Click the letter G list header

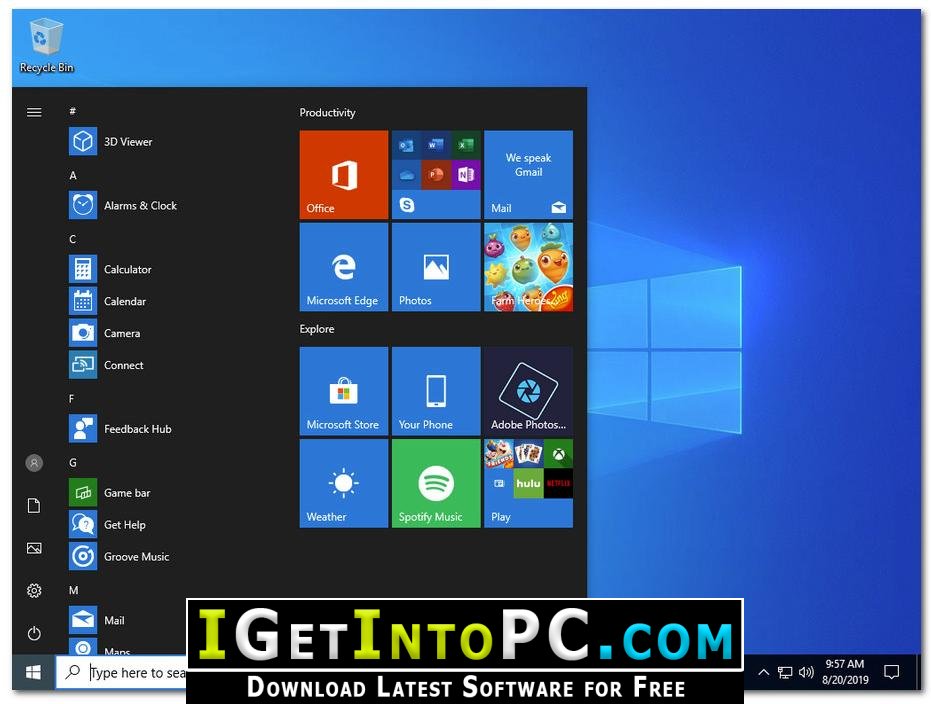pos(72,462)
